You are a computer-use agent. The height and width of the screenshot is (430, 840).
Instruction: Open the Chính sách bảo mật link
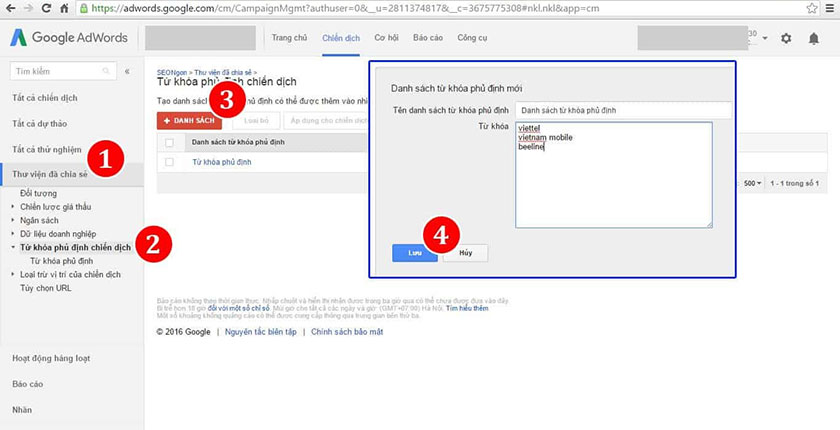pyautogui.click(x=346, y=331)
